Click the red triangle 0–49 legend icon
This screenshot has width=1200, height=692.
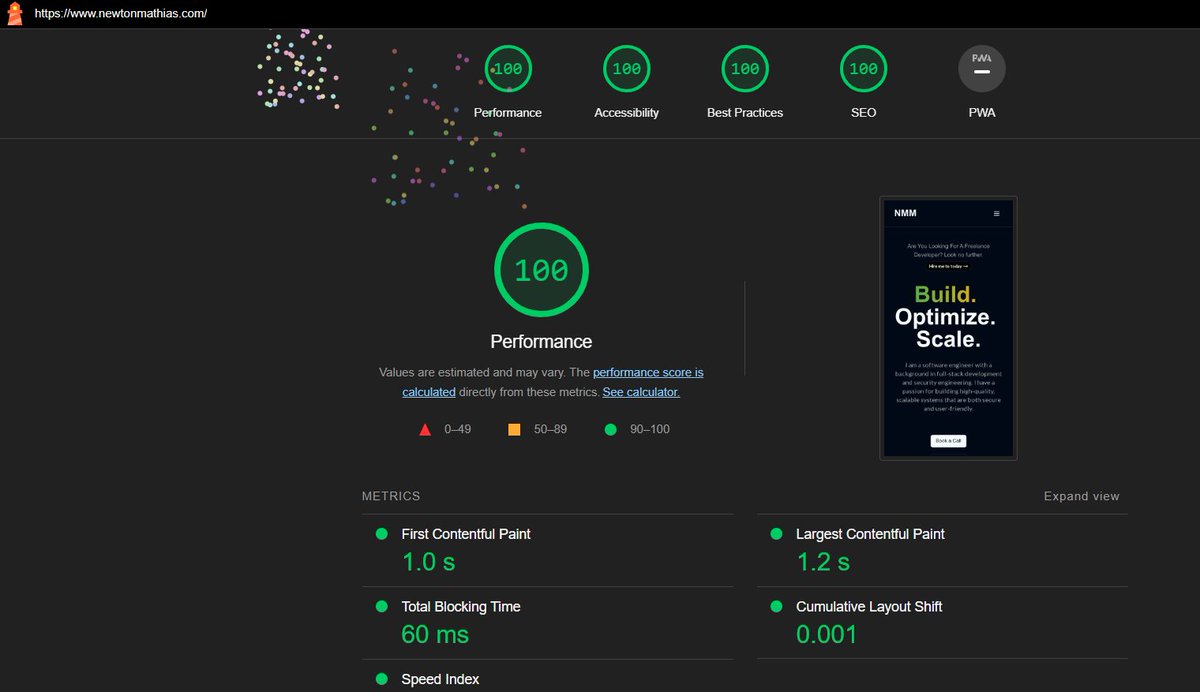[425, 430]
